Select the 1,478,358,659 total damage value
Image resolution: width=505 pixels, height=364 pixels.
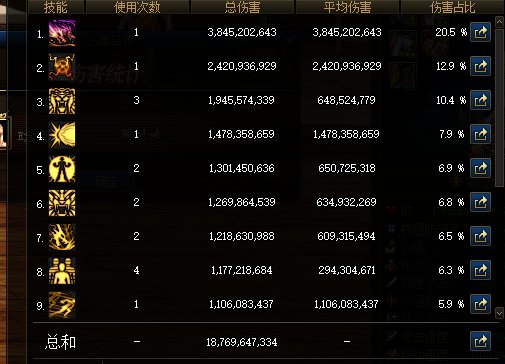pos(241,134)
